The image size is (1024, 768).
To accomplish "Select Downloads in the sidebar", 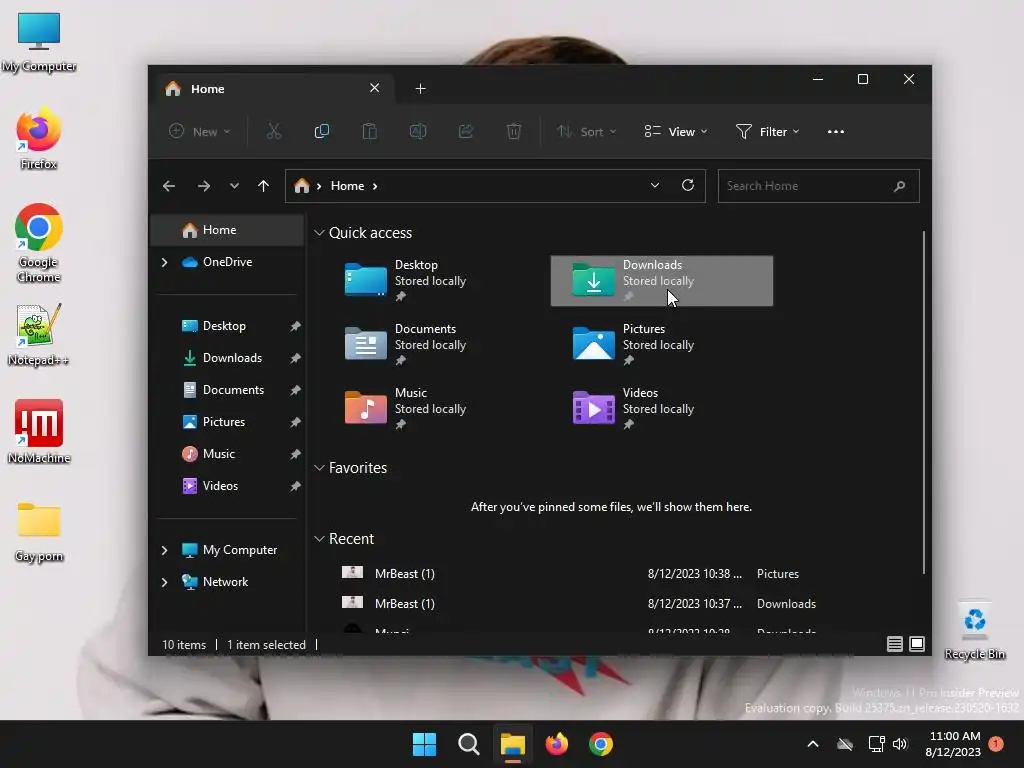I will (x=227, y=358).
